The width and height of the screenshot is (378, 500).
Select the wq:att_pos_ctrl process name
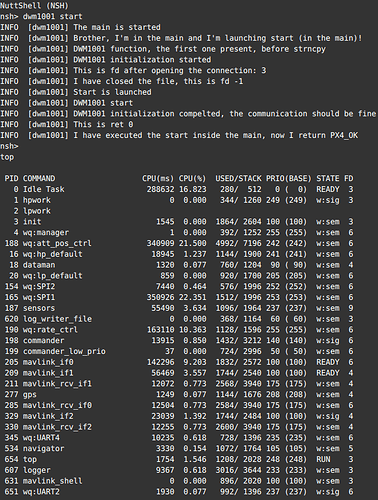(x=57, y=243)
